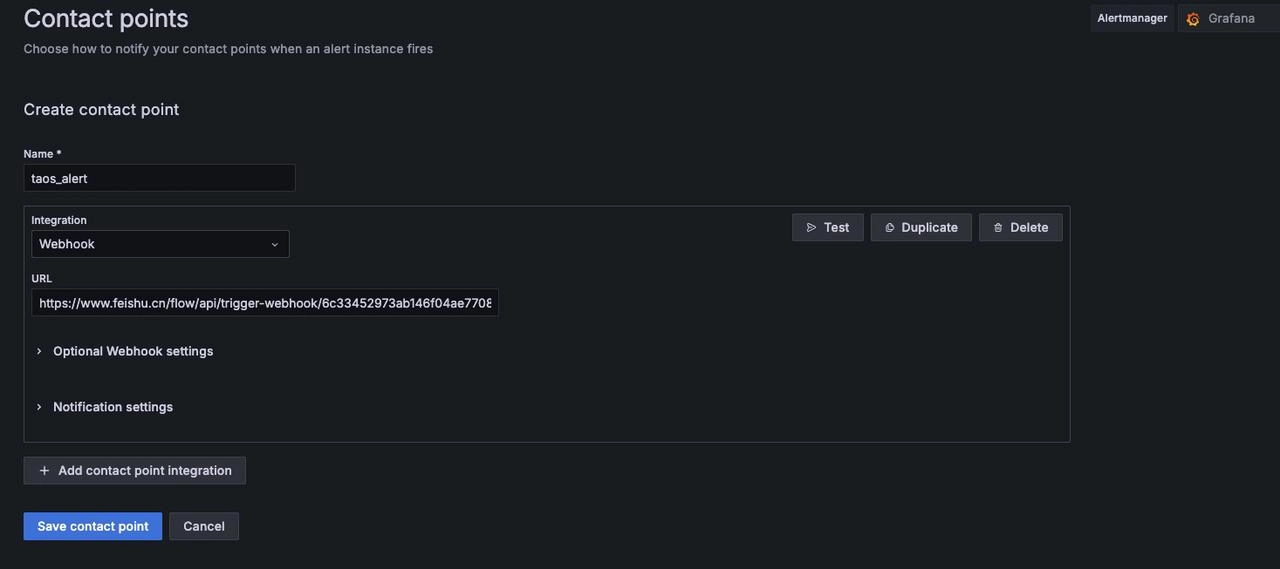Duplicate the Webhook integration
1280x569 pixels.
[x=921, y=228]
